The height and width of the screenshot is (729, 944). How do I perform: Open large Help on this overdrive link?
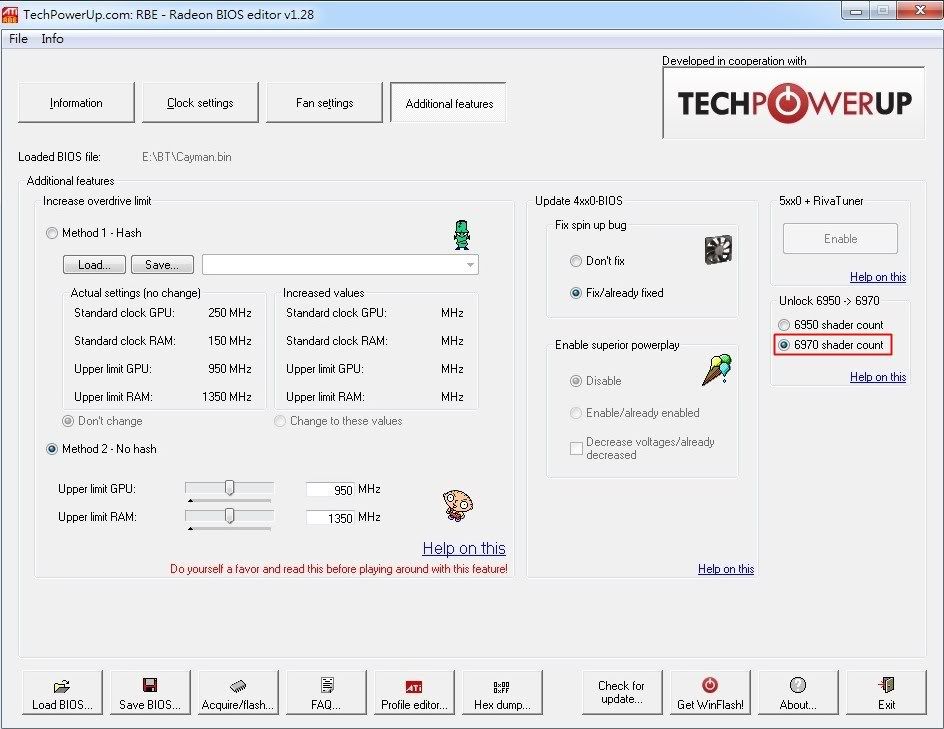pyautogui.click(x=464, y=548)
